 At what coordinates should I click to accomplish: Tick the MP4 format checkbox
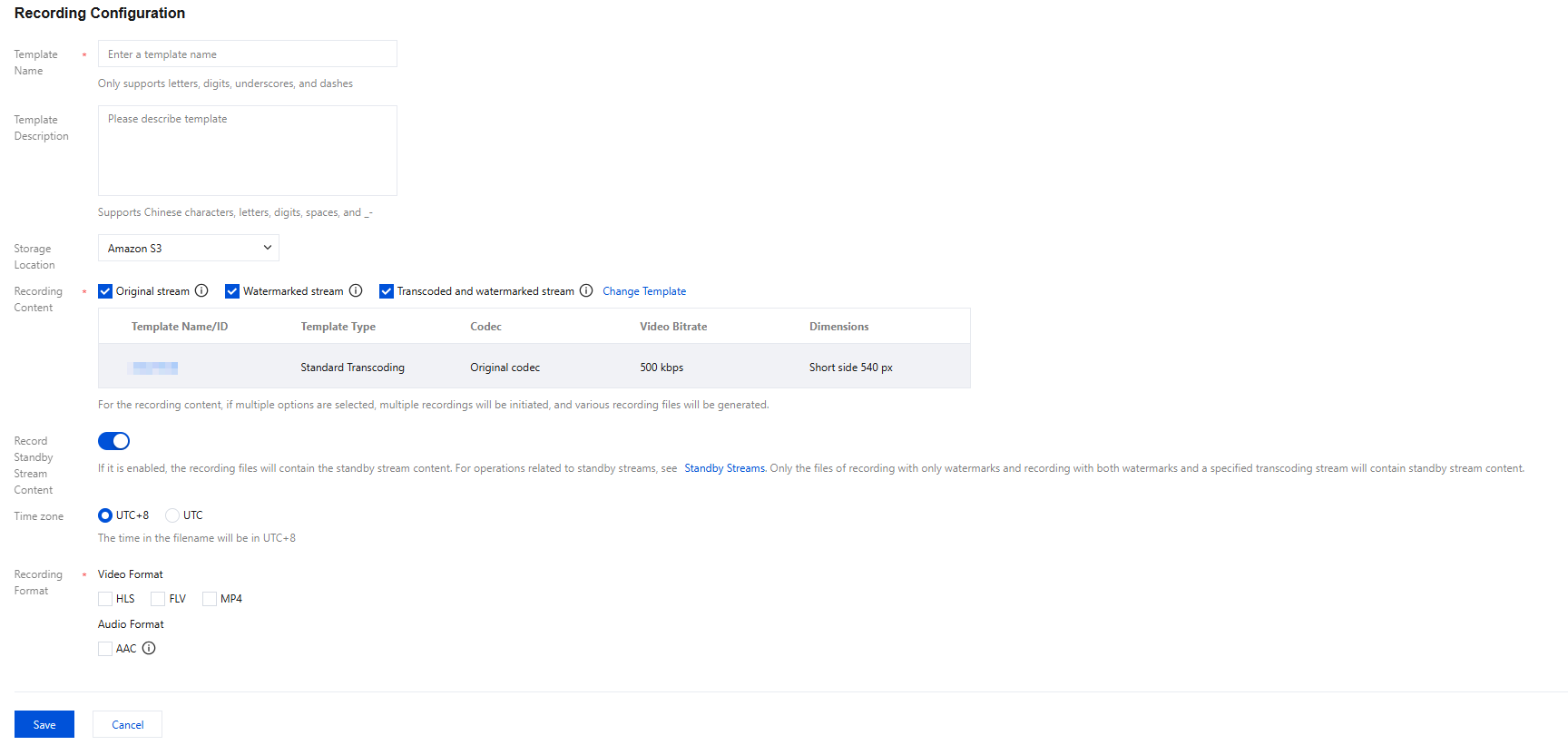point(210,599)
